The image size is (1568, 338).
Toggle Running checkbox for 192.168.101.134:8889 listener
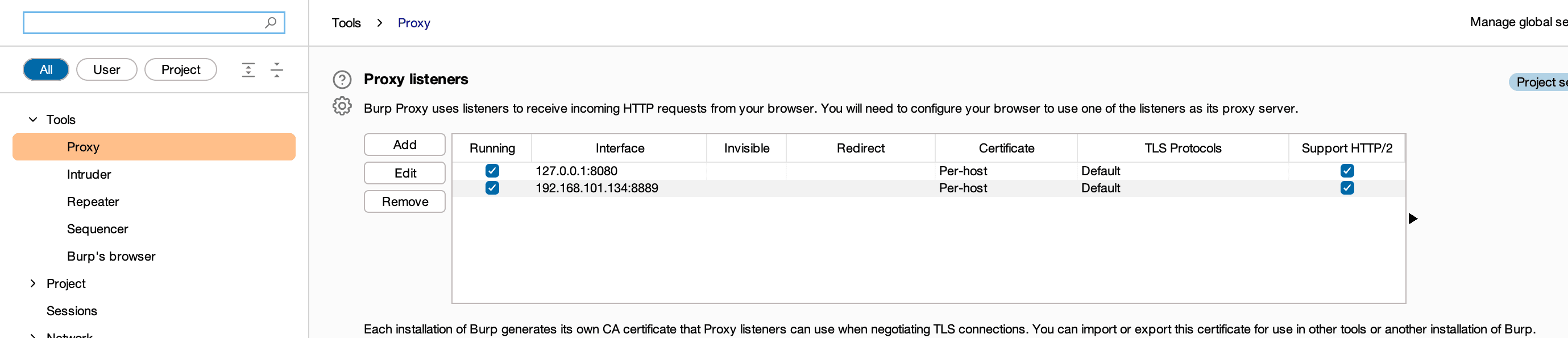click(x=492, y=188)
